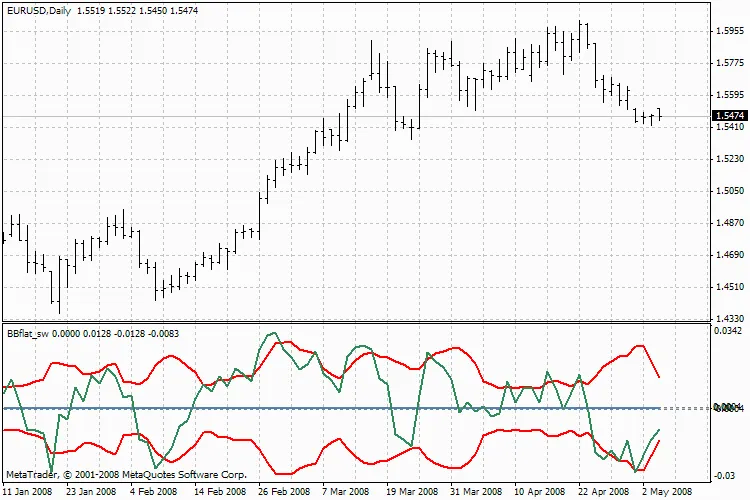This screenshot has width=750, height=500.
Task: Click the 14 Jan 2008 date label
Action: pos(28,491)
